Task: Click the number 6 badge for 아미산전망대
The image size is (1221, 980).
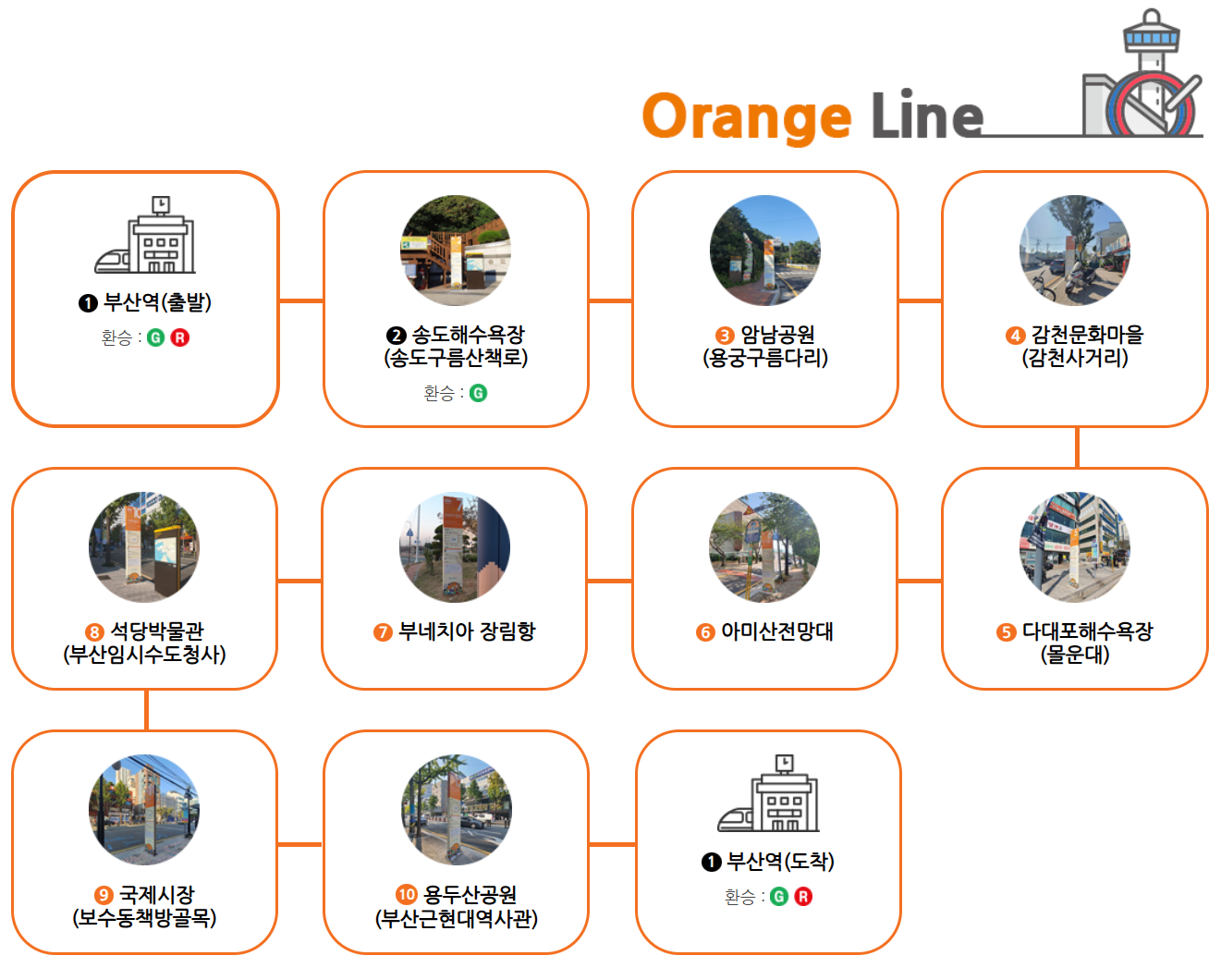Action: (706, 631)
